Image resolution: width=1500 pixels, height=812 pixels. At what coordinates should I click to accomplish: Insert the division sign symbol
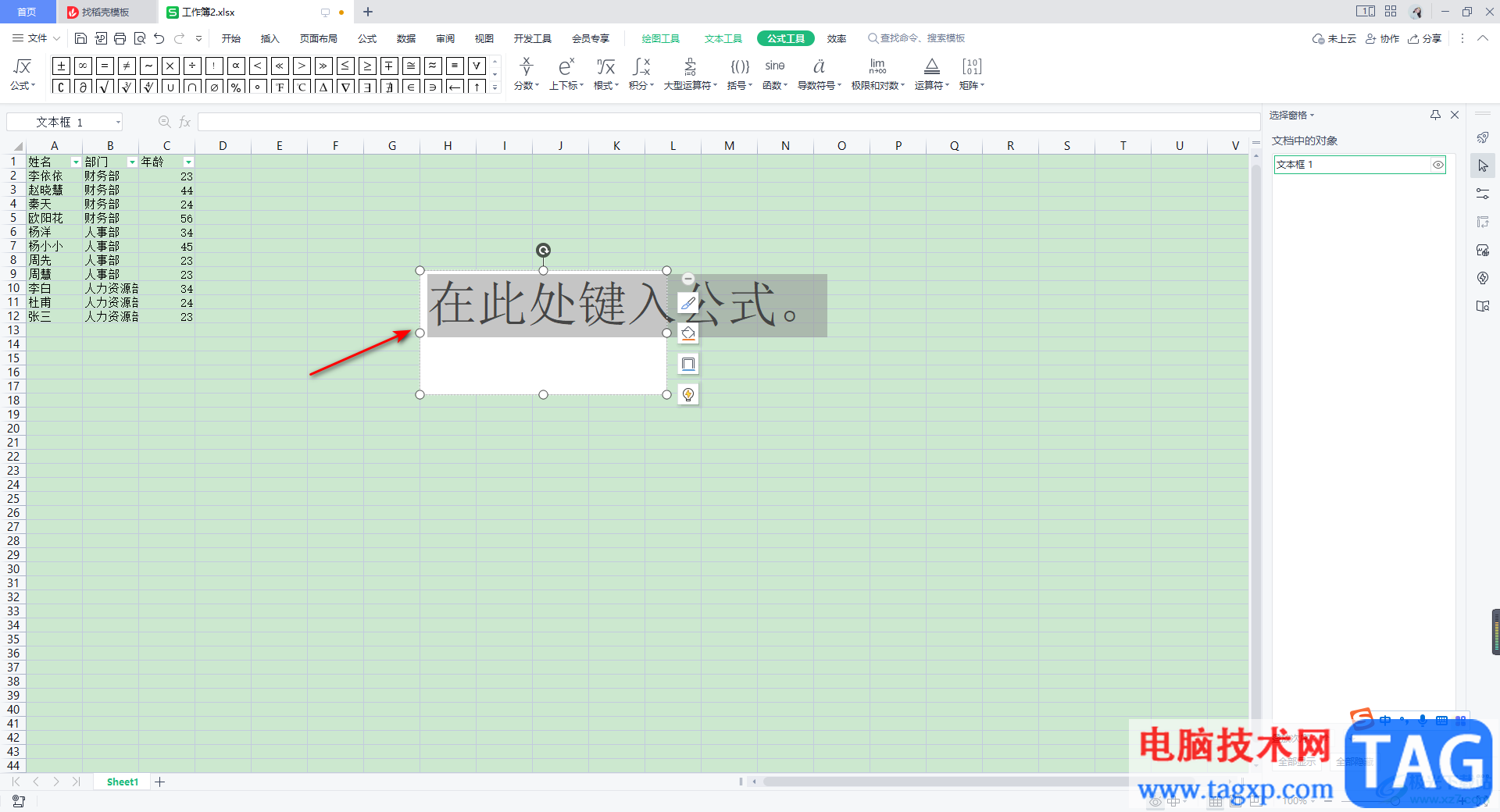coord(192,66)
